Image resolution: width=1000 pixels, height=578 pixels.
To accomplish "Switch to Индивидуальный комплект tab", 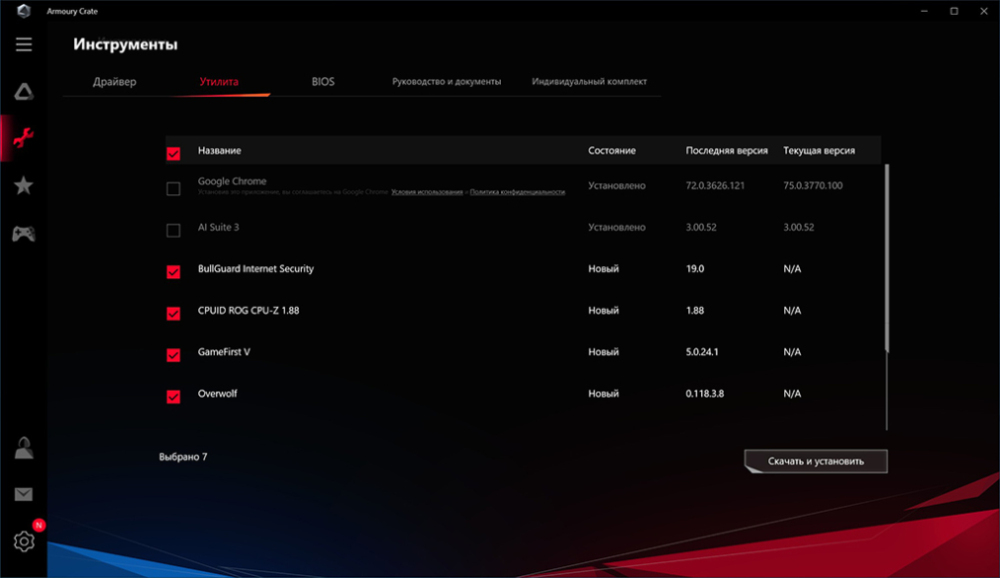I will coord(589,82).
